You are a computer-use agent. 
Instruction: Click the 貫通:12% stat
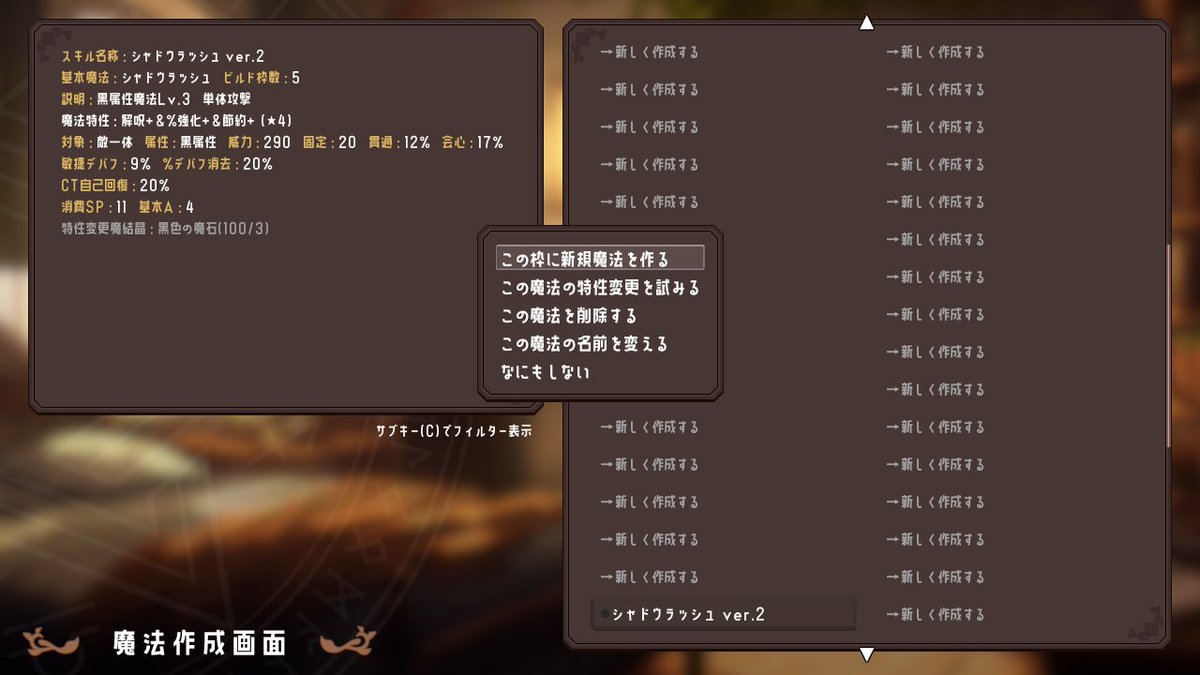[x=400, y=142]
